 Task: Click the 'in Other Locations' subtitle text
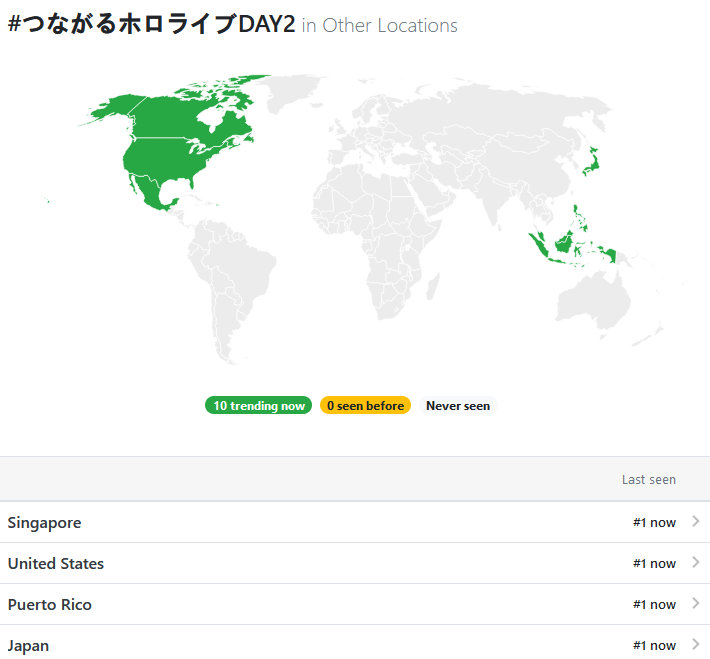379,26
